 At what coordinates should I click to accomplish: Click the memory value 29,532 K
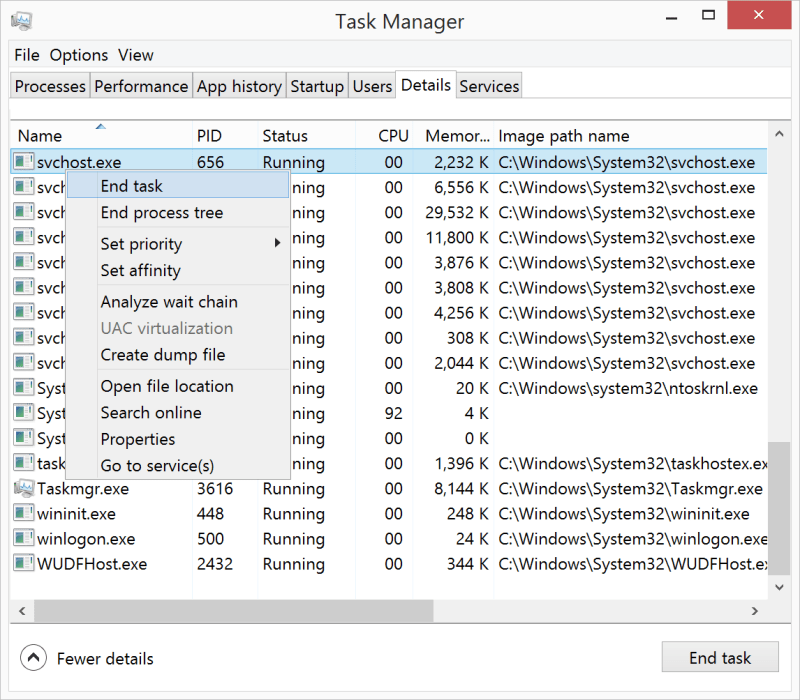[x=457, y=212]
